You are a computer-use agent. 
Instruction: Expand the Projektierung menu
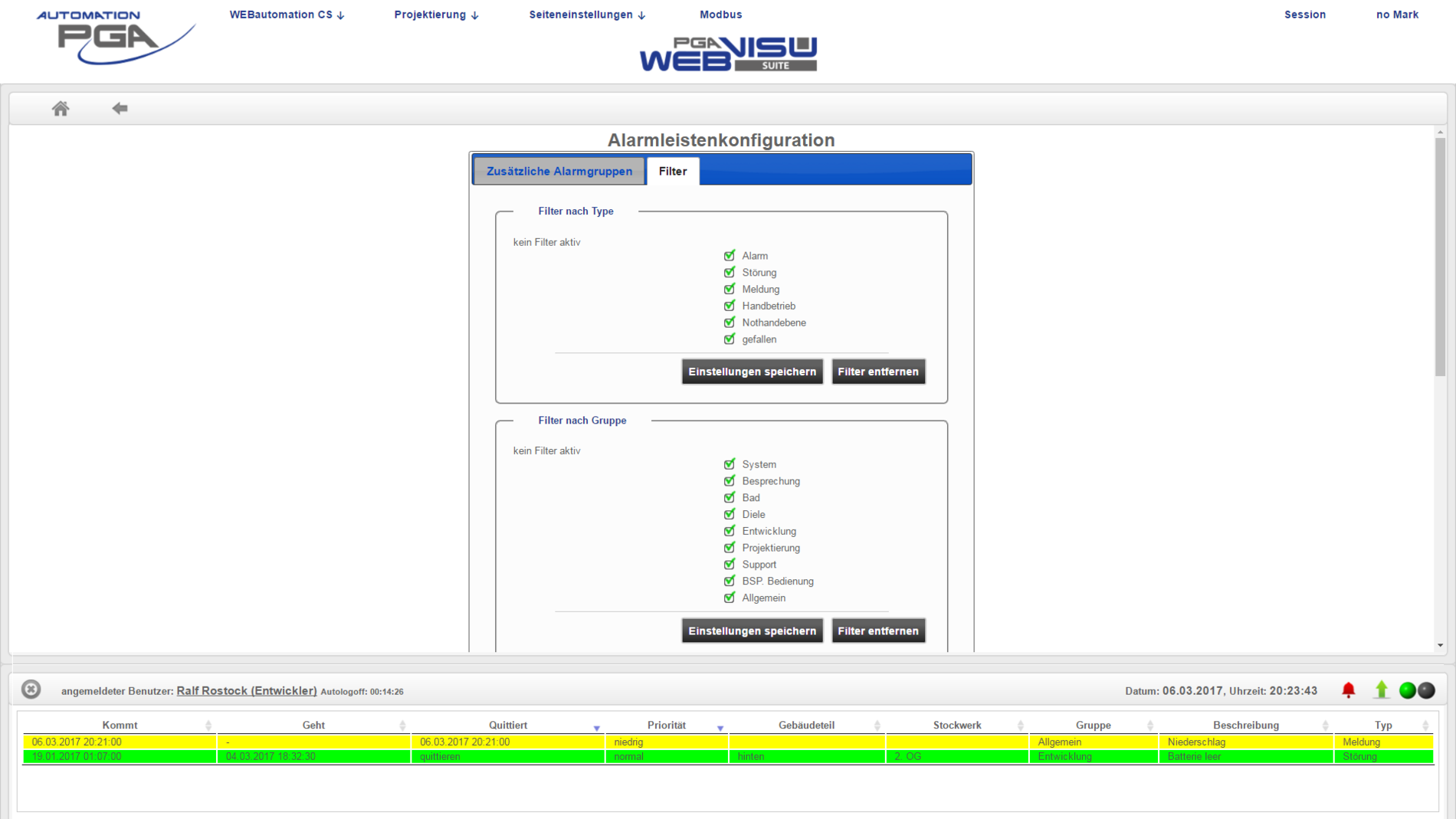pos(436,15)
